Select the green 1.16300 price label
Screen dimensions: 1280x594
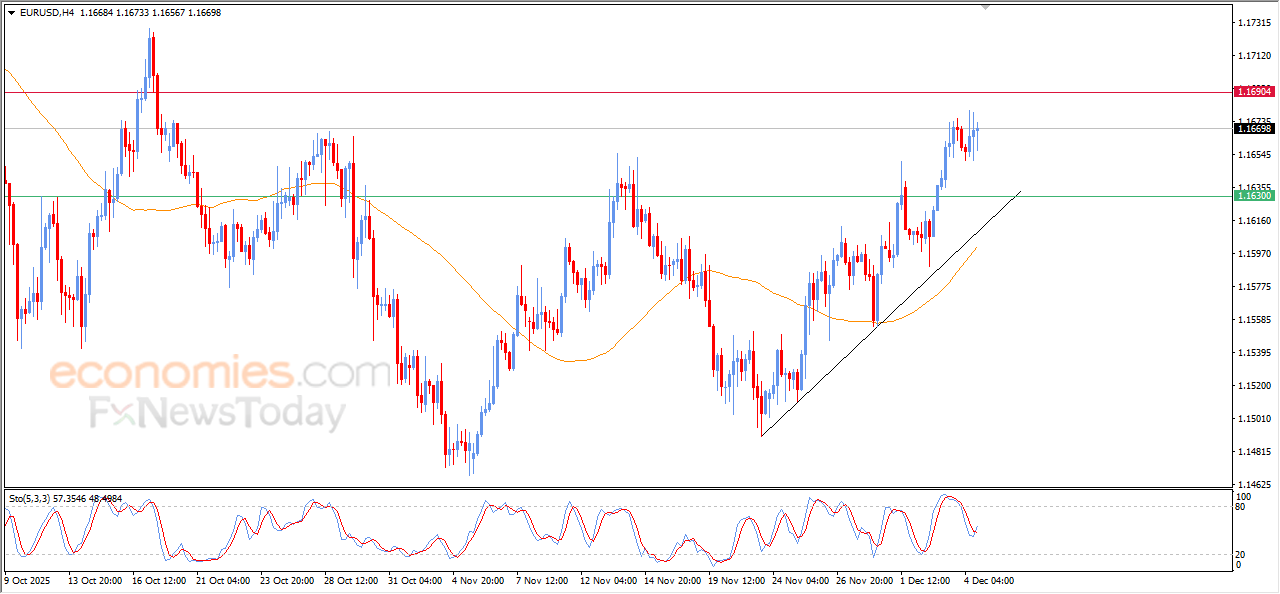tap(1253, 196)
